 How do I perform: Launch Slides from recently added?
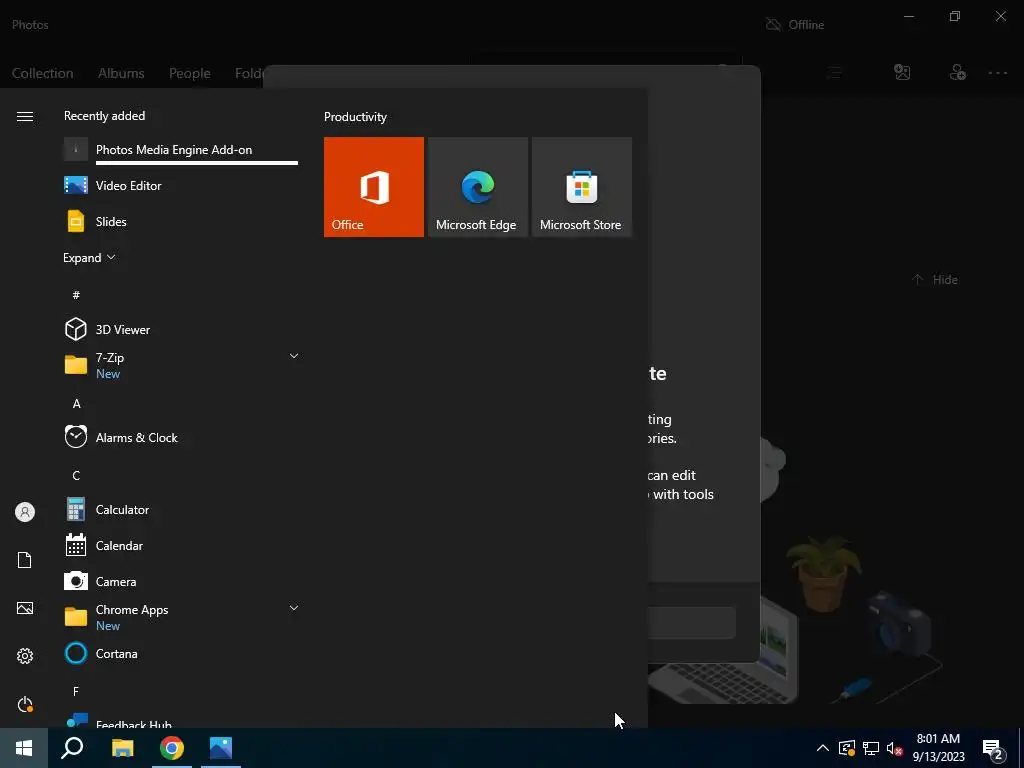tap(181, 221)
